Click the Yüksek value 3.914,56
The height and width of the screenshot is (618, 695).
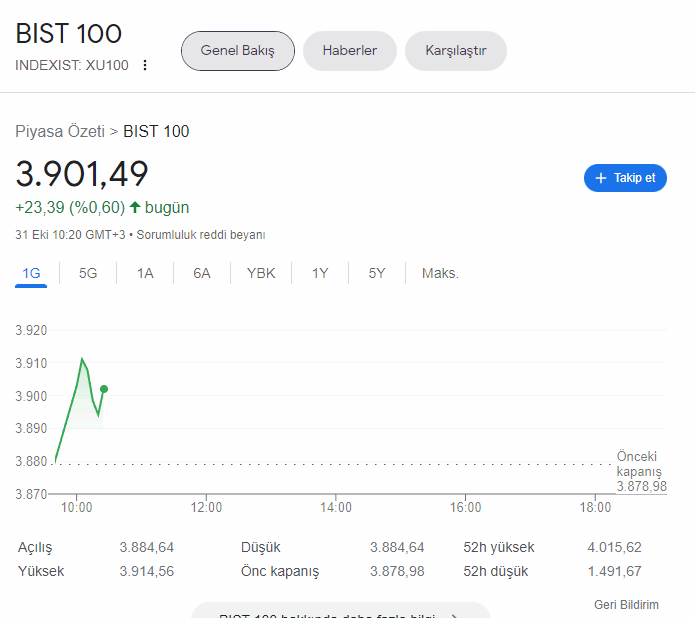pyautogui.click(x=146, y=571)
